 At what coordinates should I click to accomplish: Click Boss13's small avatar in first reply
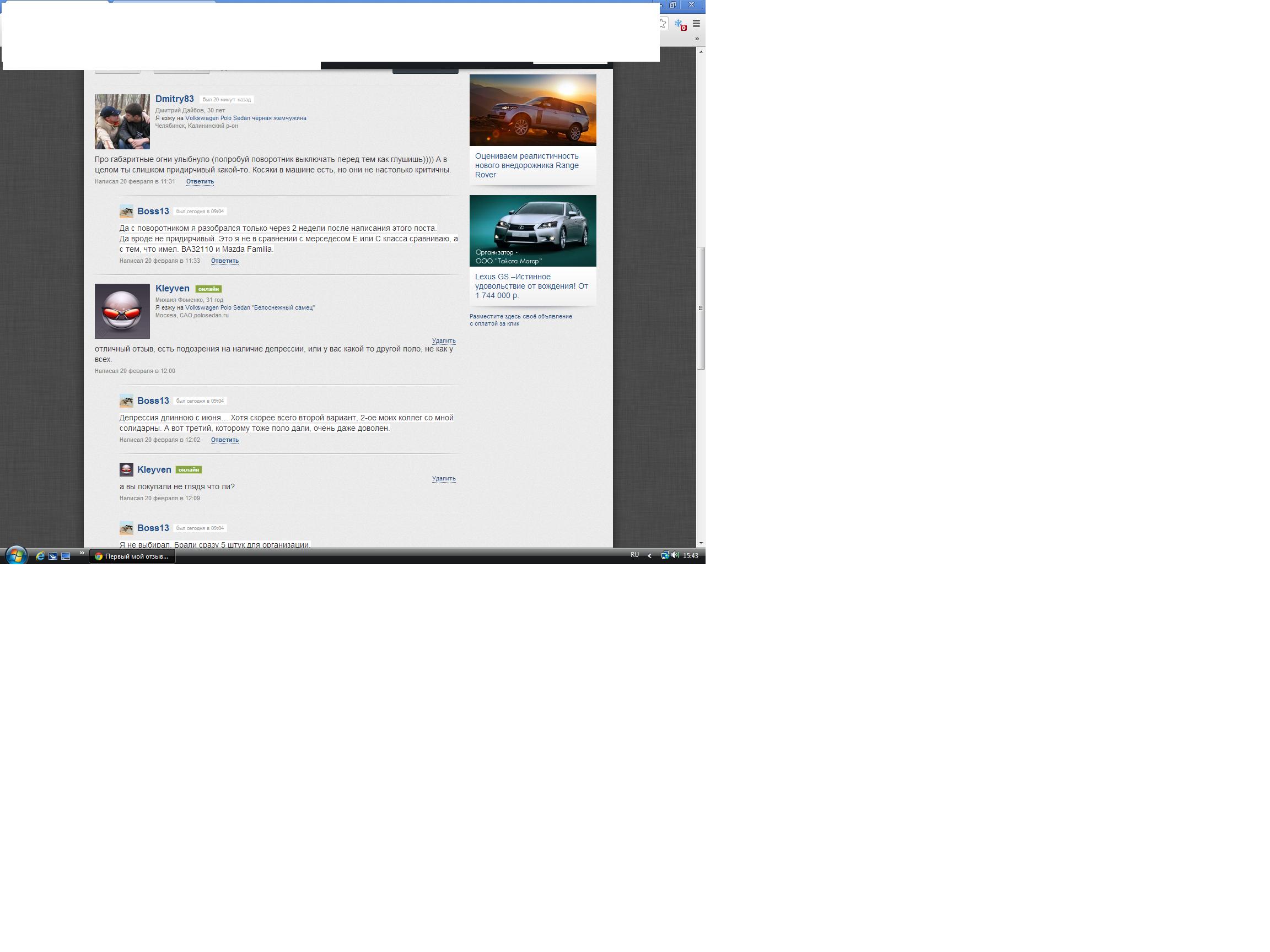(x=126, y=211)
